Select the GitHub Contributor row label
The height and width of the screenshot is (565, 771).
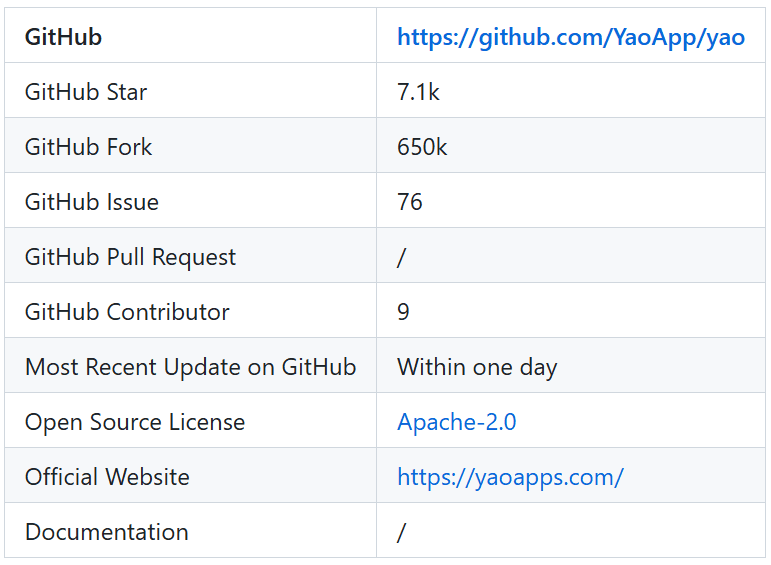[x=127, y=312]
